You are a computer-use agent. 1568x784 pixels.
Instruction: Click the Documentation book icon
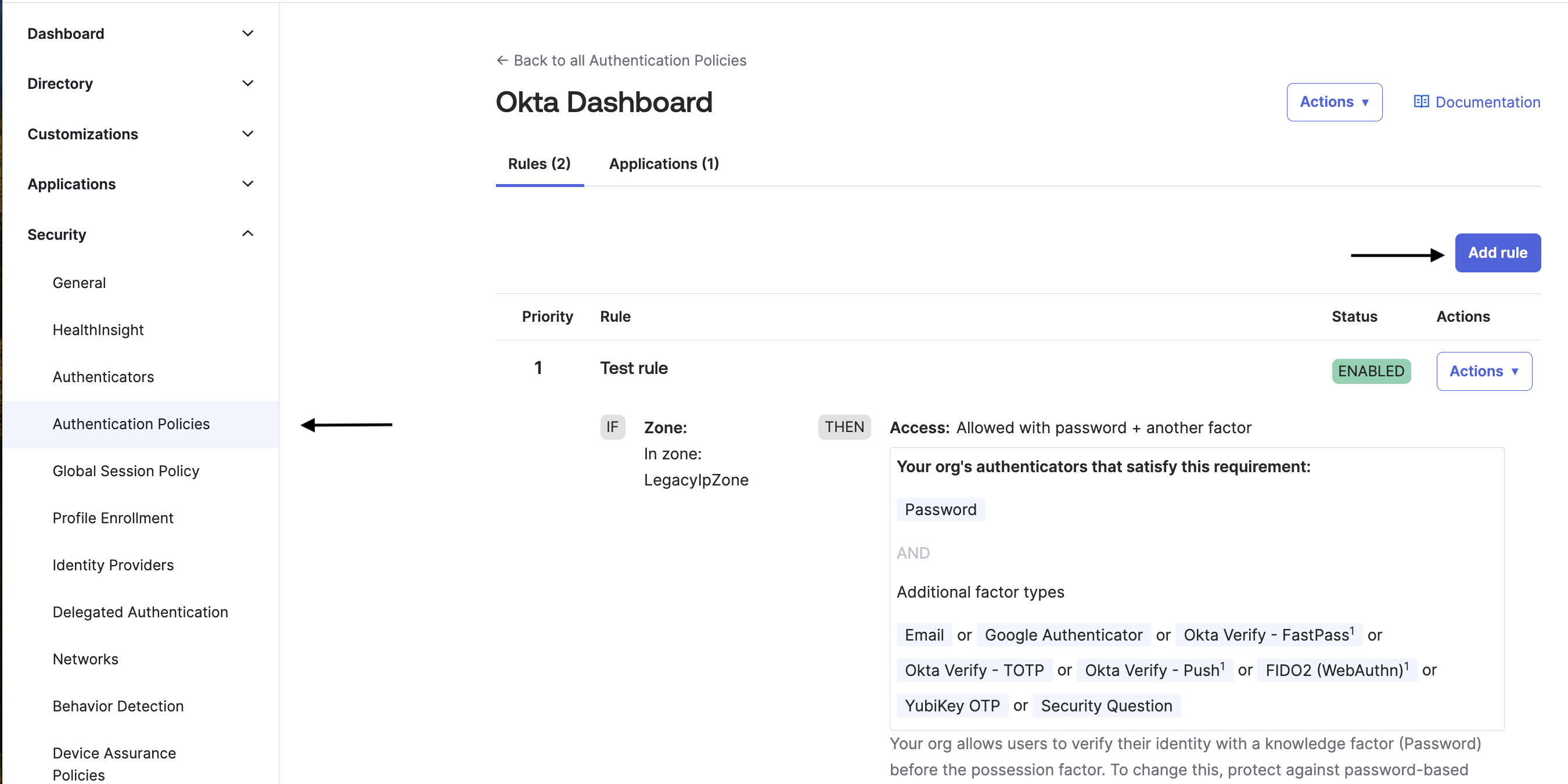coord(1420,102)
